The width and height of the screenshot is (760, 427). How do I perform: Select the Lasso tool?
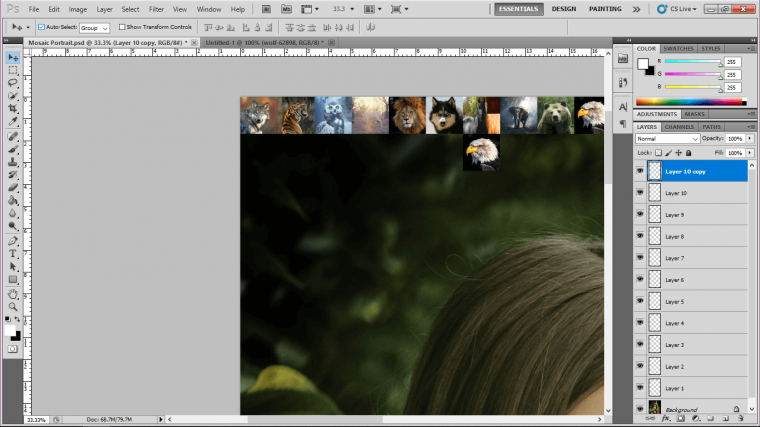[13, 83]
